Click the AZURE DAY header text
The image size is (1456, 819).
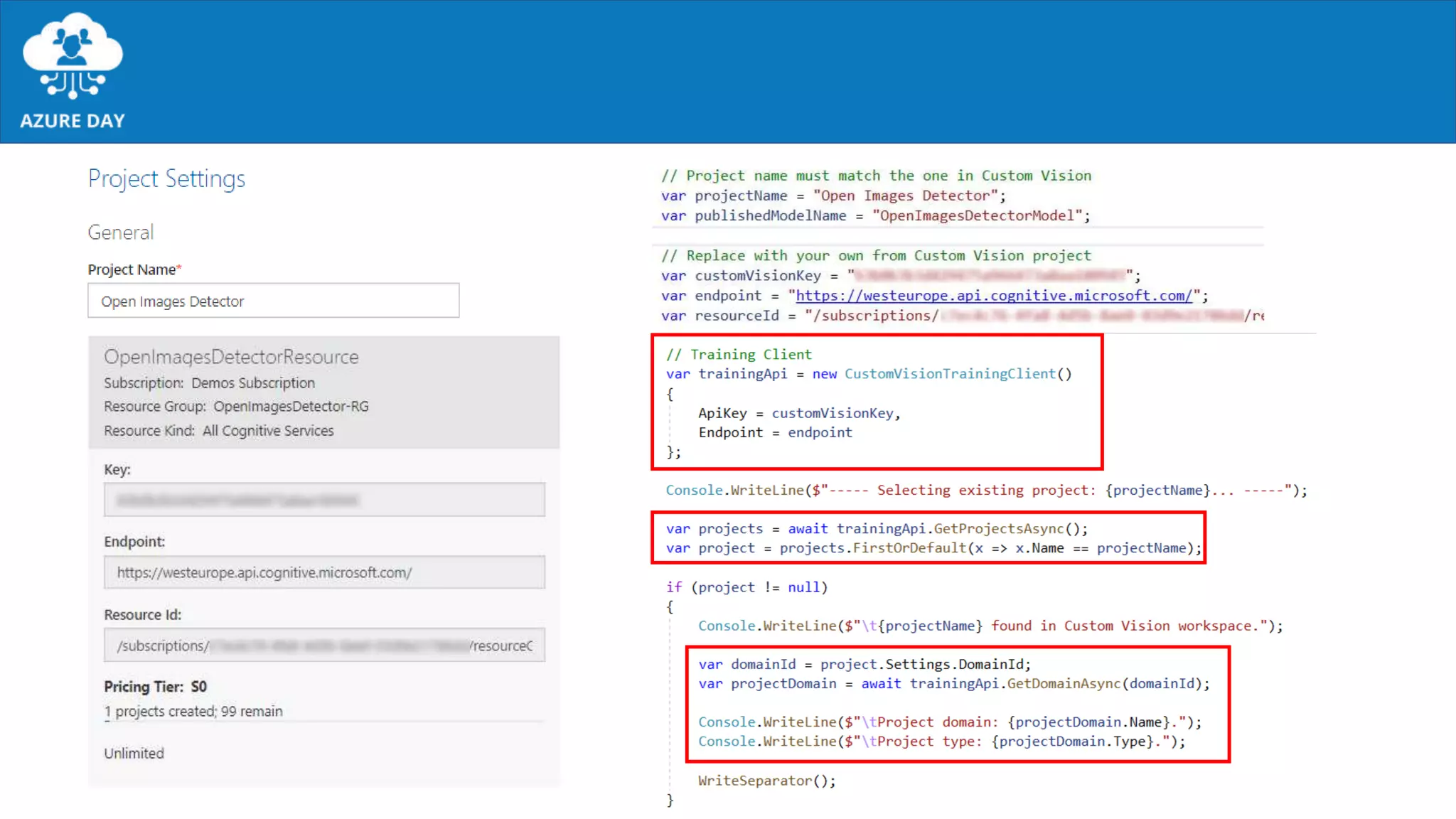[73, 121]
